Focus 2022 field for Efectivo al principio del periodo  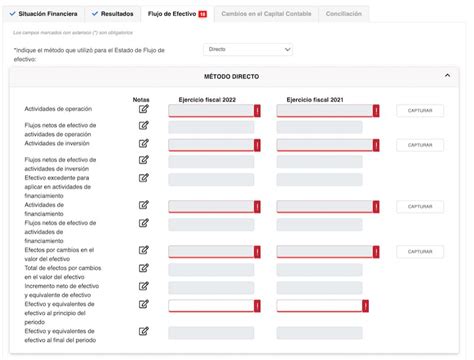pos(214,306)
